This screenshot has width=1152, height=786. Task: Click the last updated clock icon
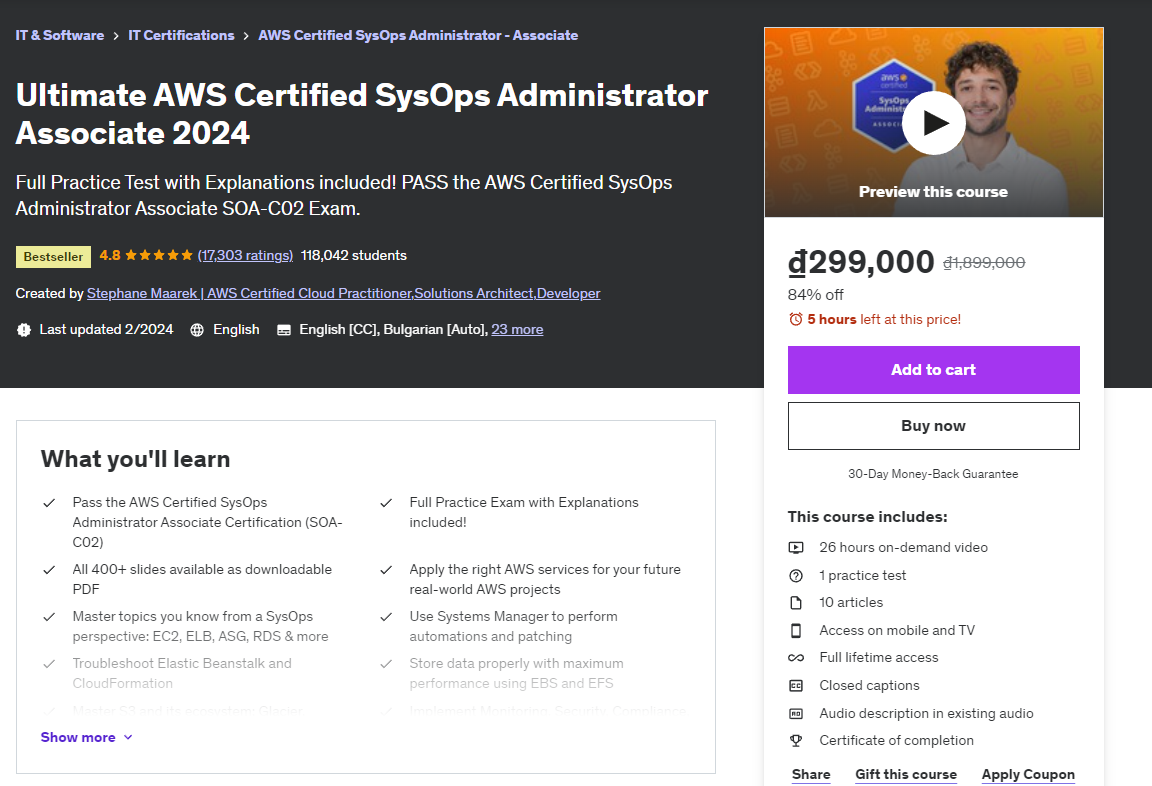coord(24,329)
